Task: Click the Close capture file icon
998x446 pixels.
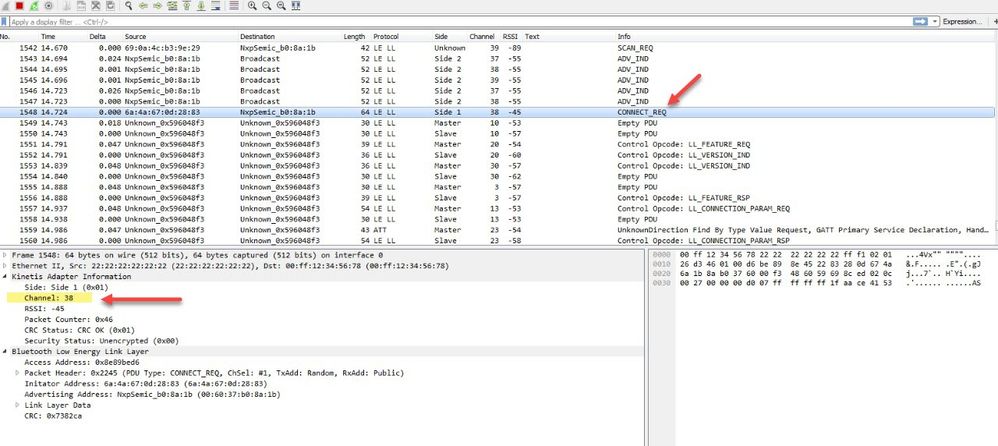Action: tap(95, 6)
